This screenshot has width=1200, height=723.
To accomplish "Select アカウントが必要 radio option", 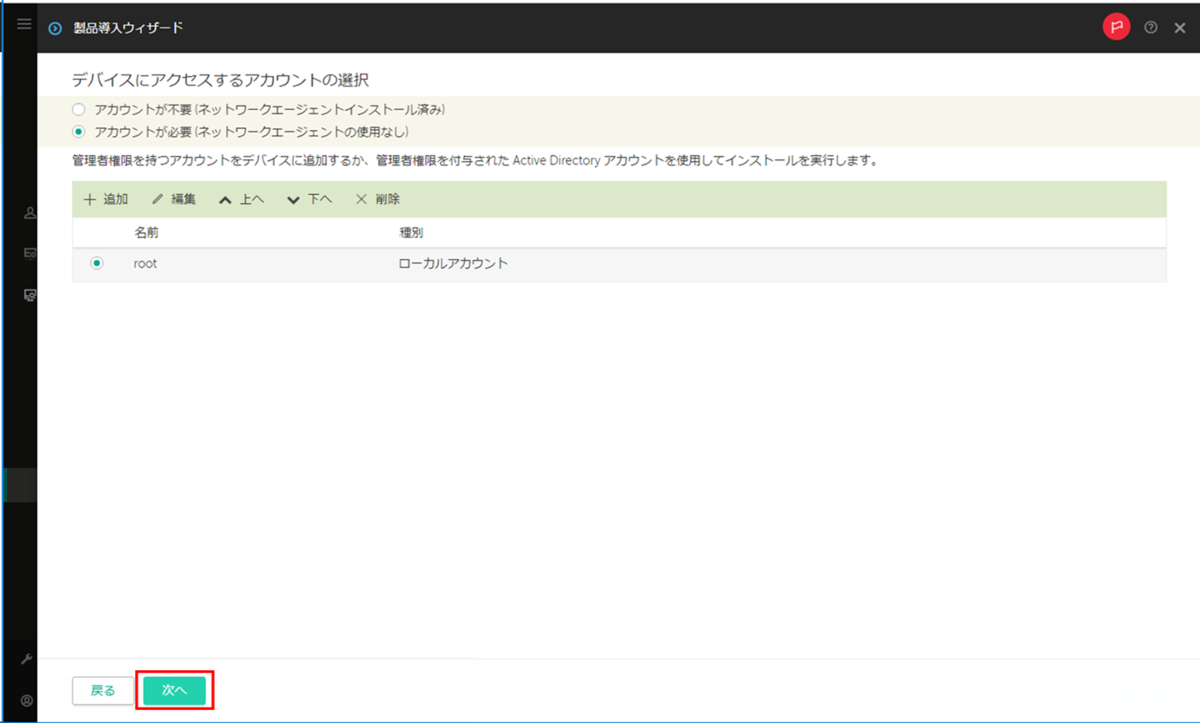I will (79, 129).
